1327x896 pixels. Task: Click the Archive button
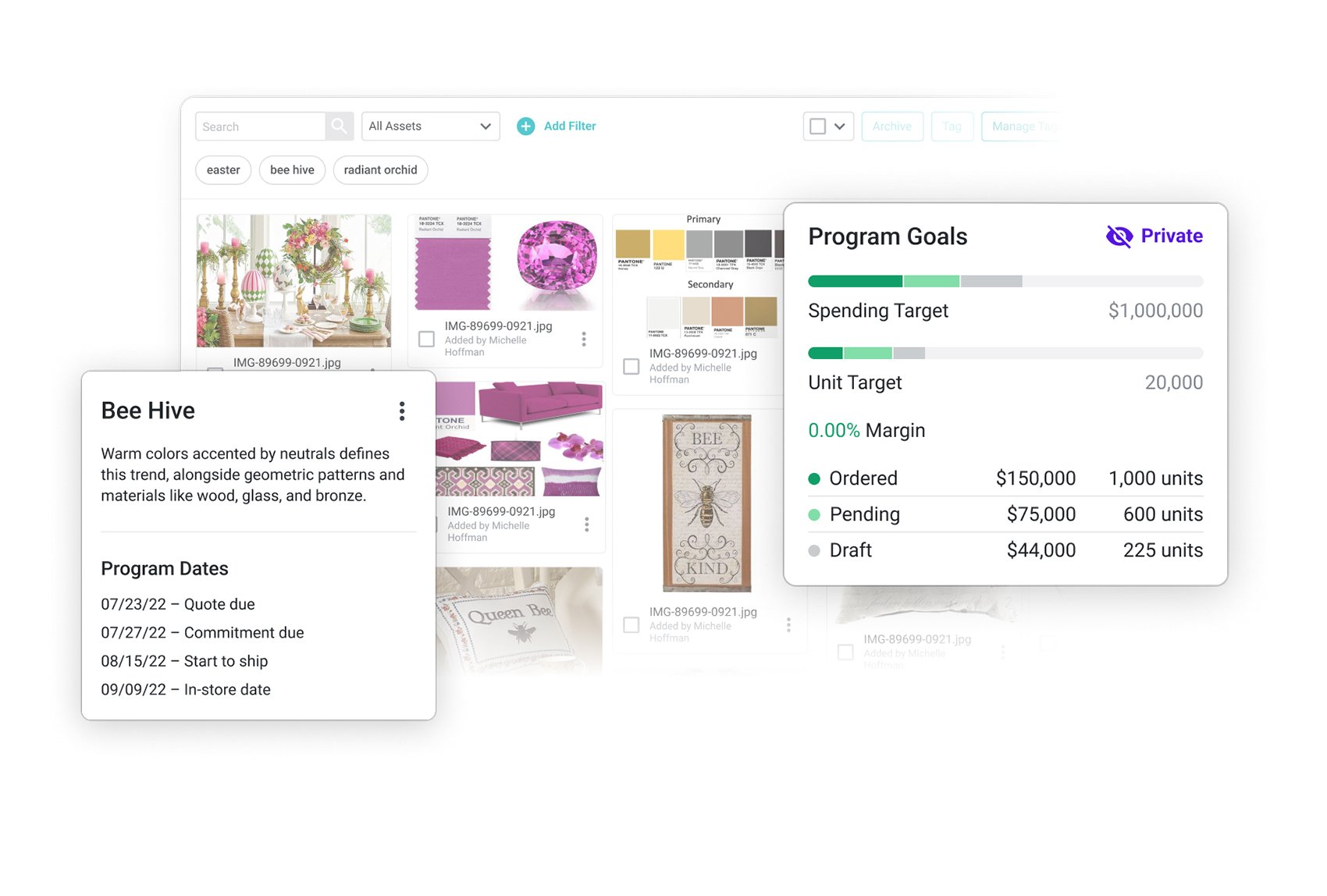[892, 126]
